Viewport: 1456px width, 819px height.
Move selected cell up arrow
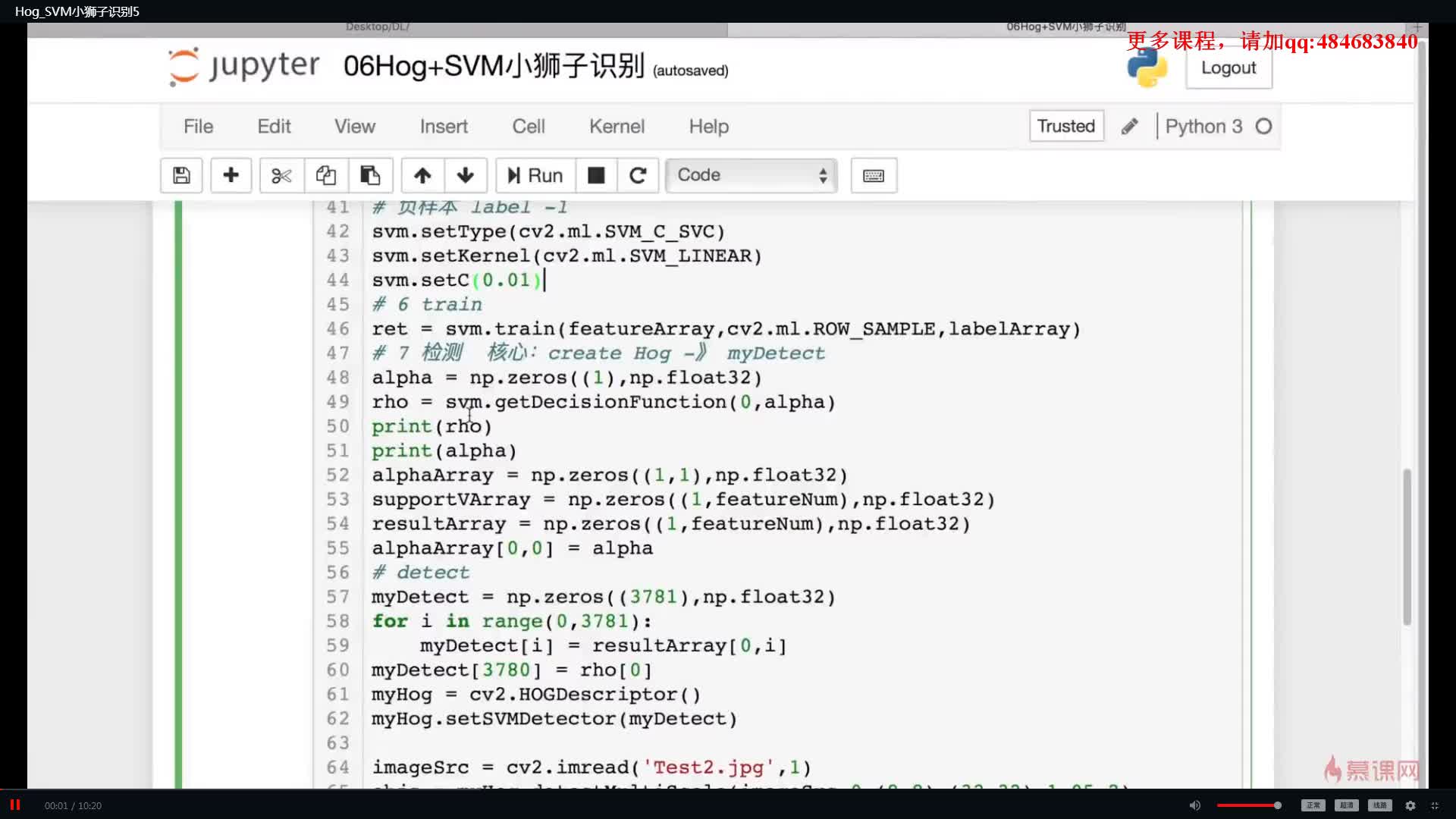422,176
